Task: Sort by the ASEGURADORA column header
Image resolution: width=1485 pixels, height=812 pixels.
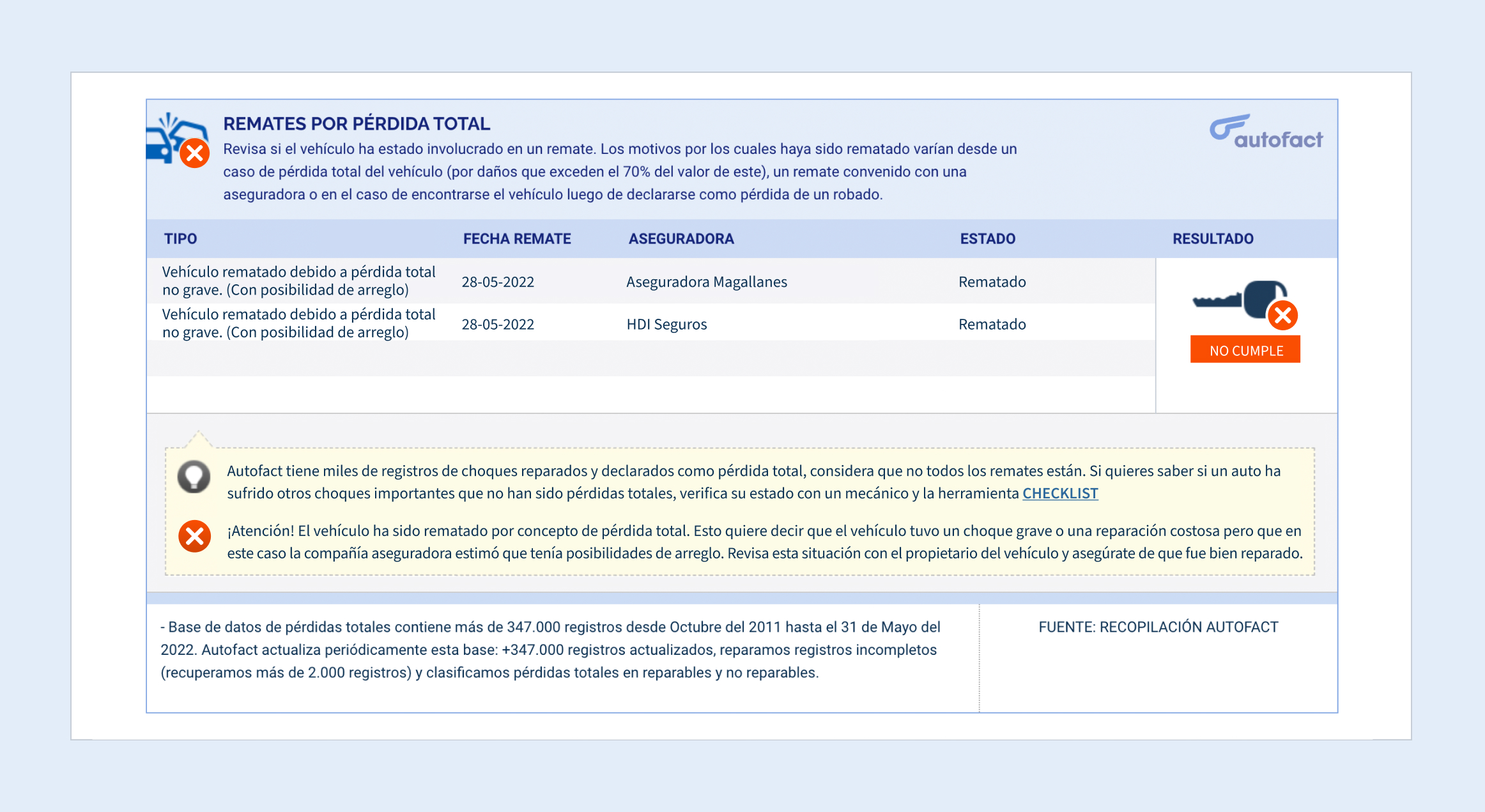Action: coord(681,238)
